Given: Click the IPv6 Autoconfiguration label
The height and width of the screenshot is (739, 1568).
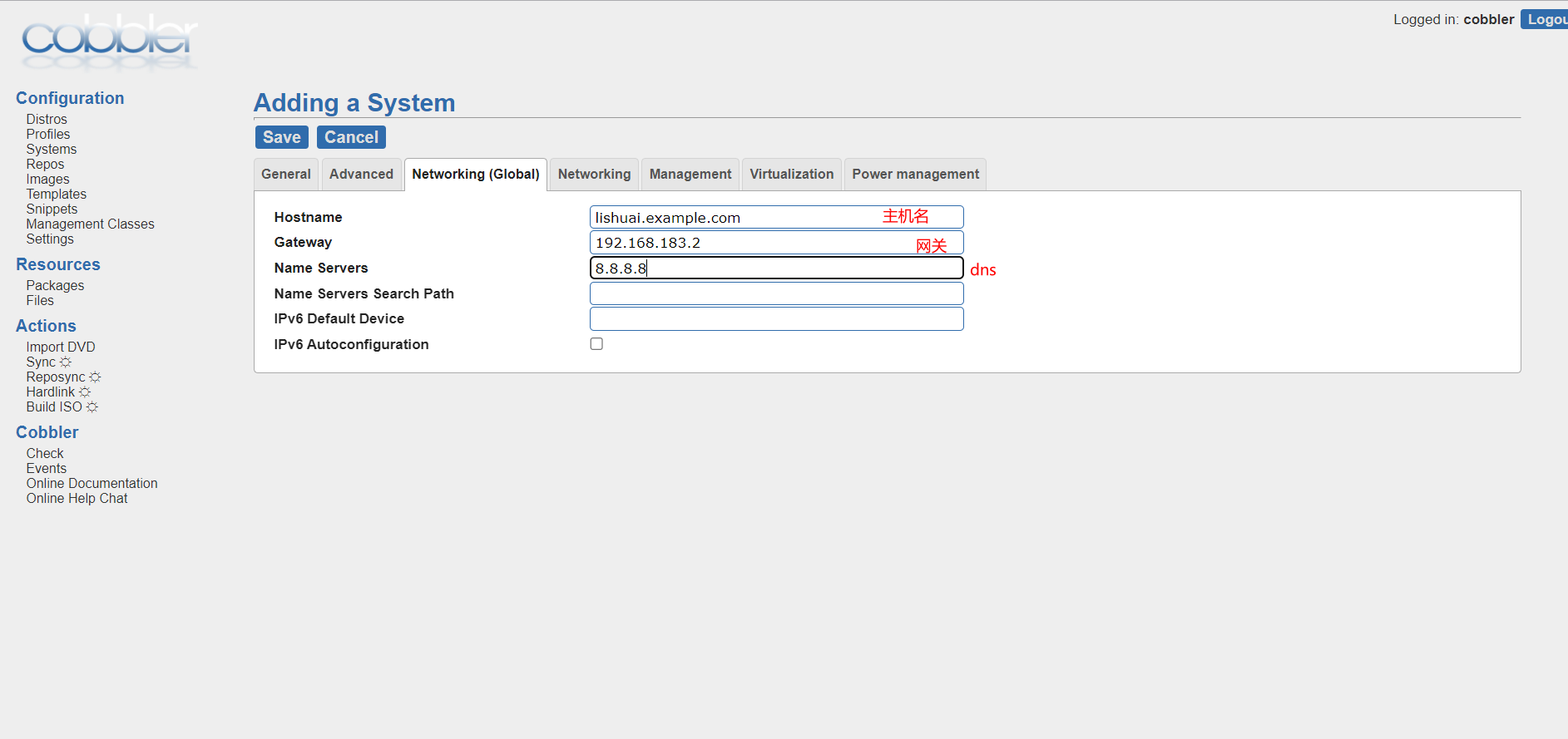Looking at the screenshot, I should [x=351, y=344].
